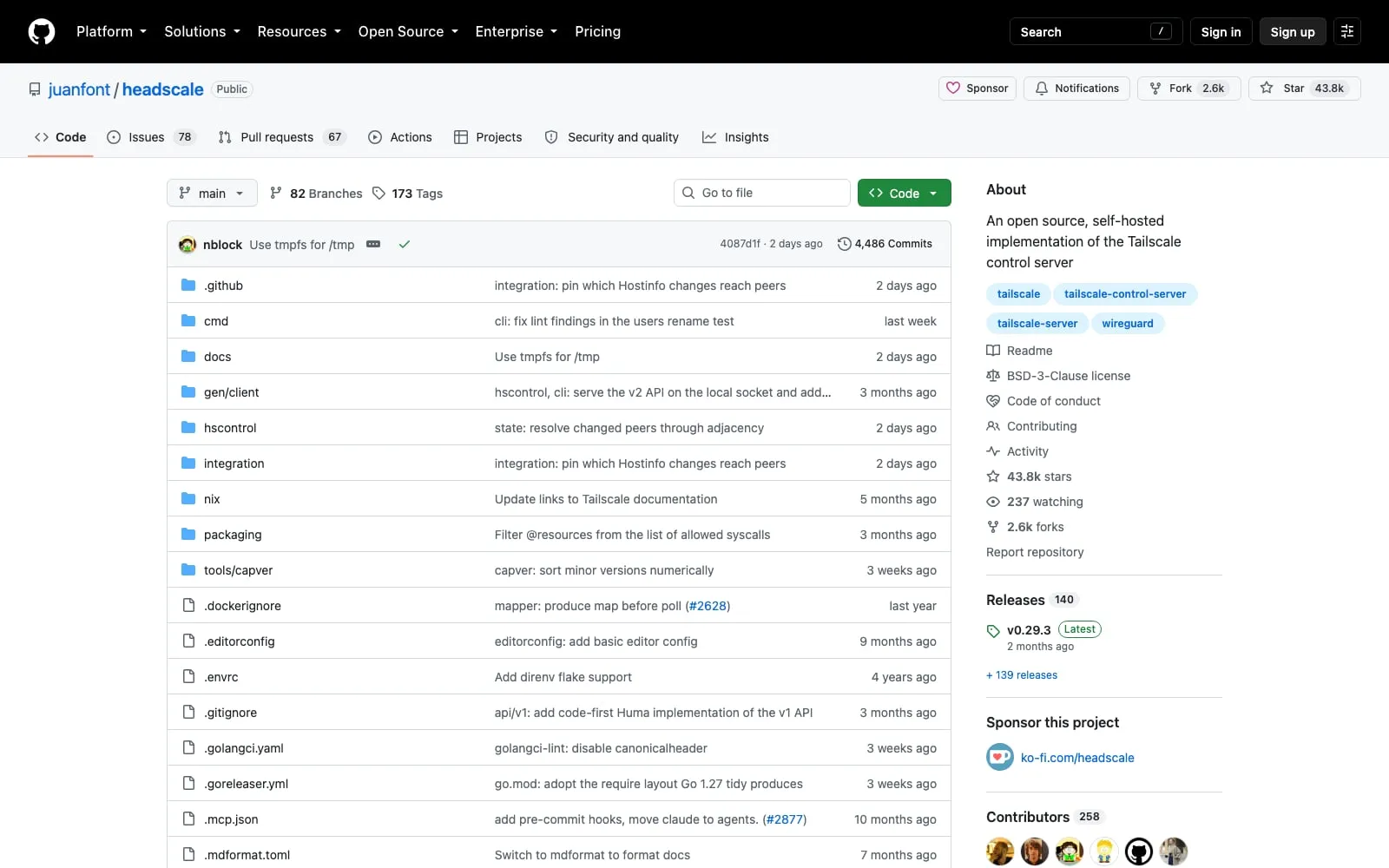1389x868 pixels.
Task: Click the file icon for .goreleaser.yml
Action: 188,783
